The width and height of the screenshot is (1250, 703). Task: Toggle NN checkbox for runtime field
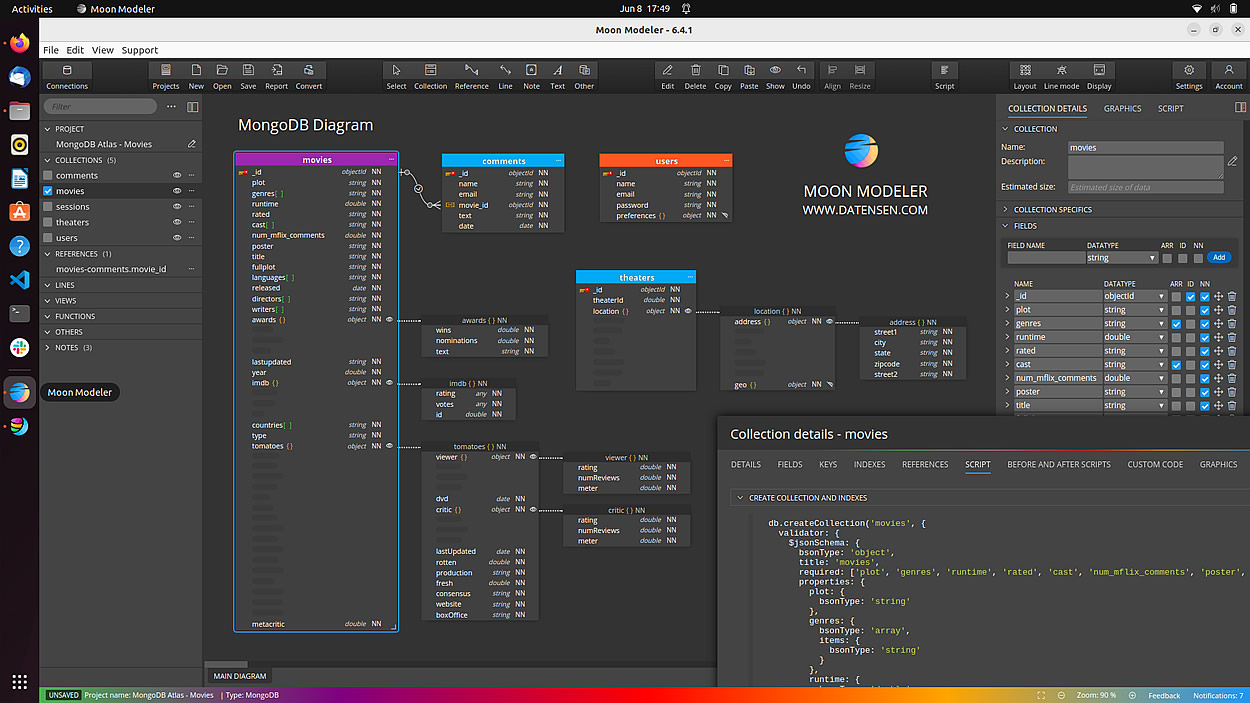[x=1204, y=338]
